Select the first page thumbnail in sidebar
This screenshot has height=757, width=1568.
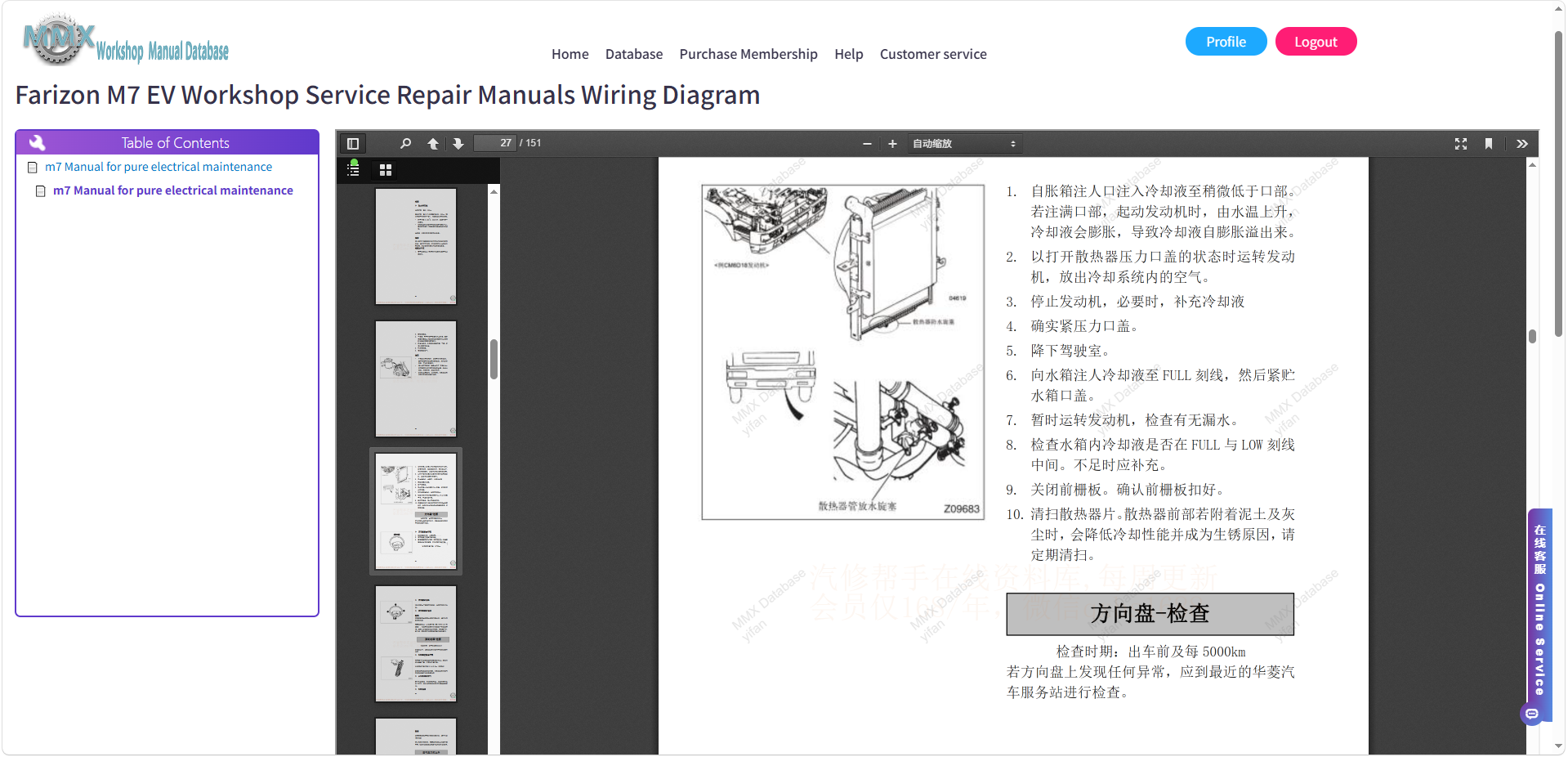tap(416, 246)
